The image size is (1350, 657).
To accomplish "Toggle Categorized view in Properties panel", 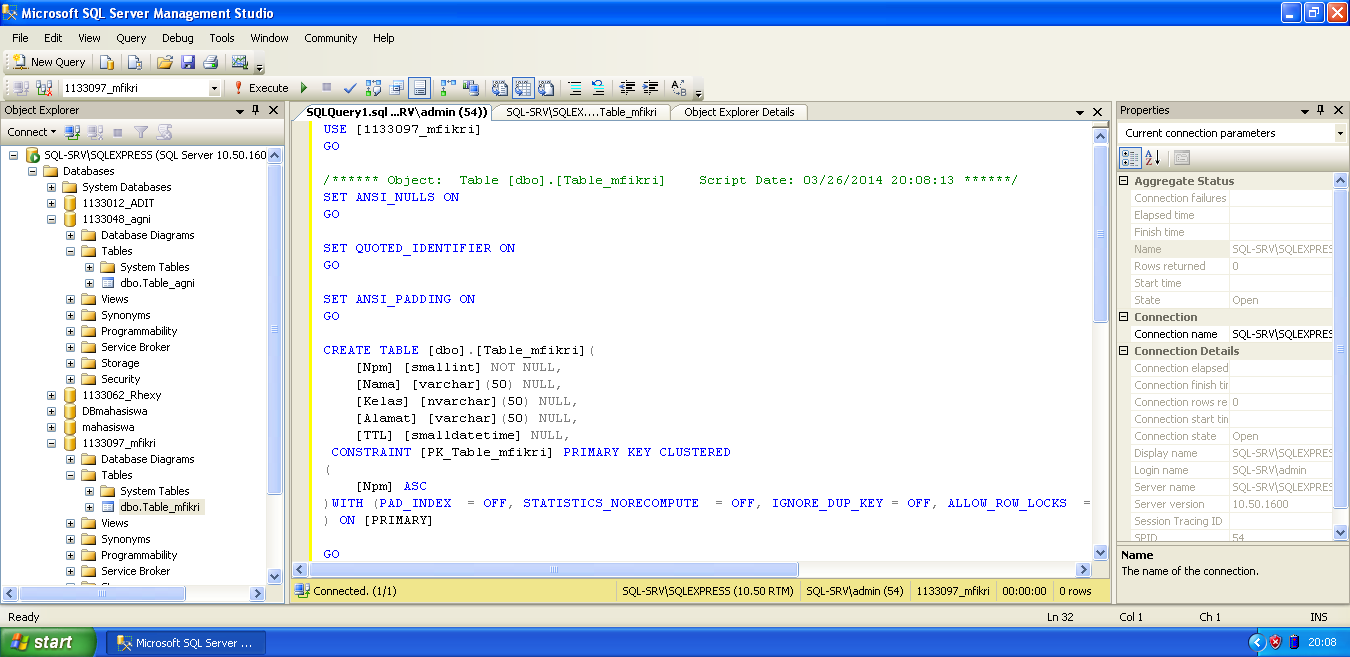I will point(1130,158).
